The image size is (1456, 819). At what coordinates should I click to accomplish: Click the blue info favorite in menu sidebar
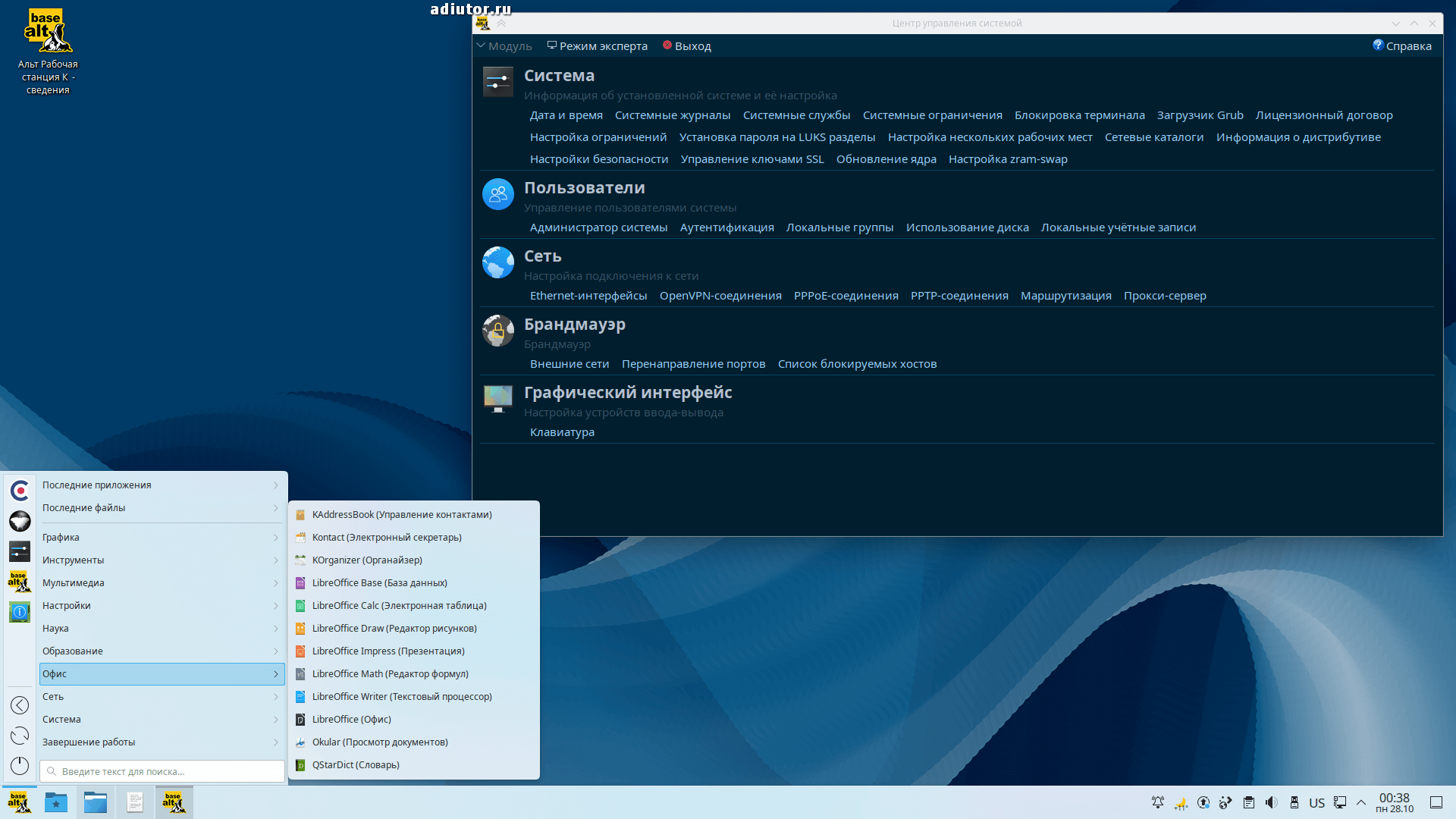pos(20,612)
